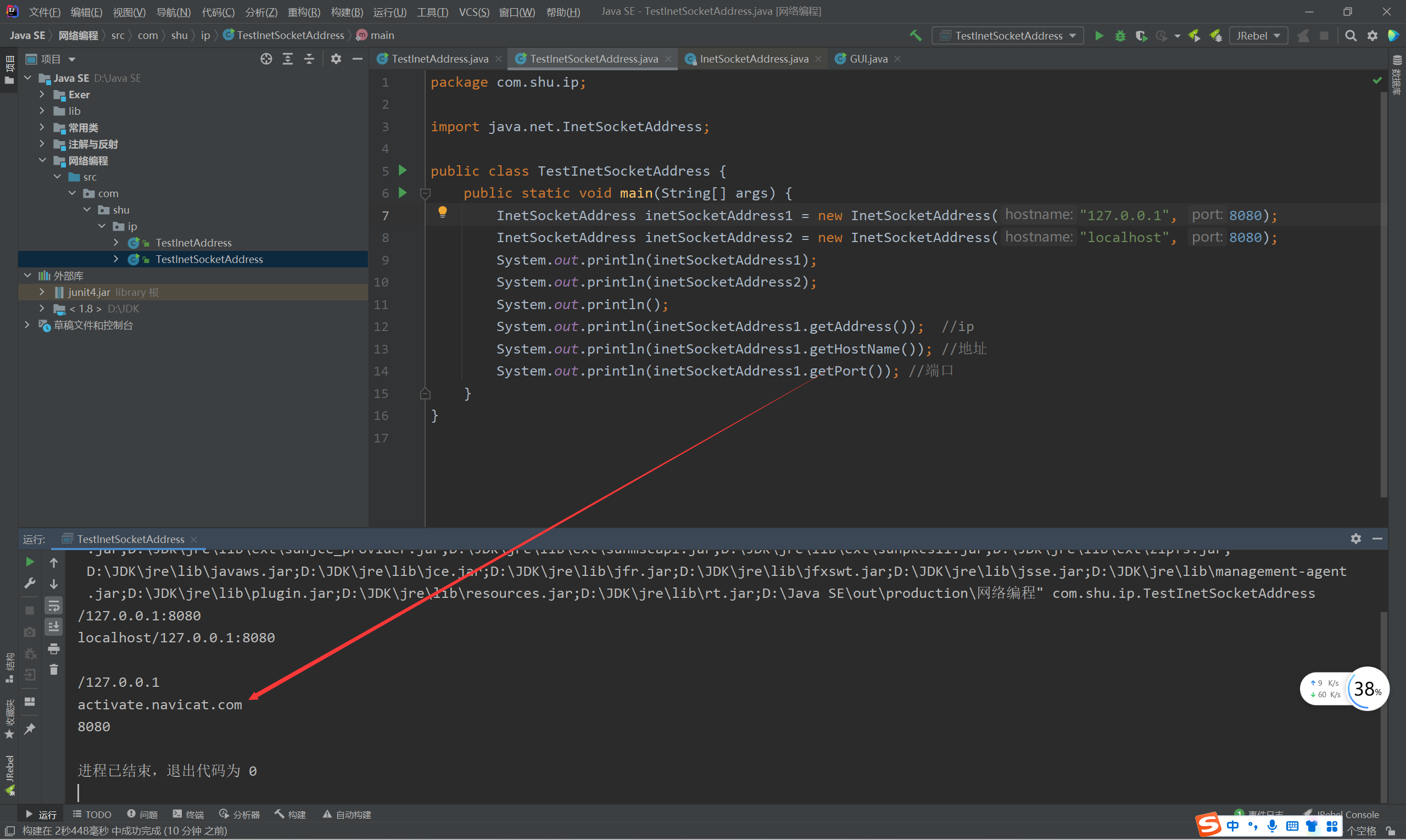
Task: Expand the 注解与反射 module
Action: tap(42, 144)
